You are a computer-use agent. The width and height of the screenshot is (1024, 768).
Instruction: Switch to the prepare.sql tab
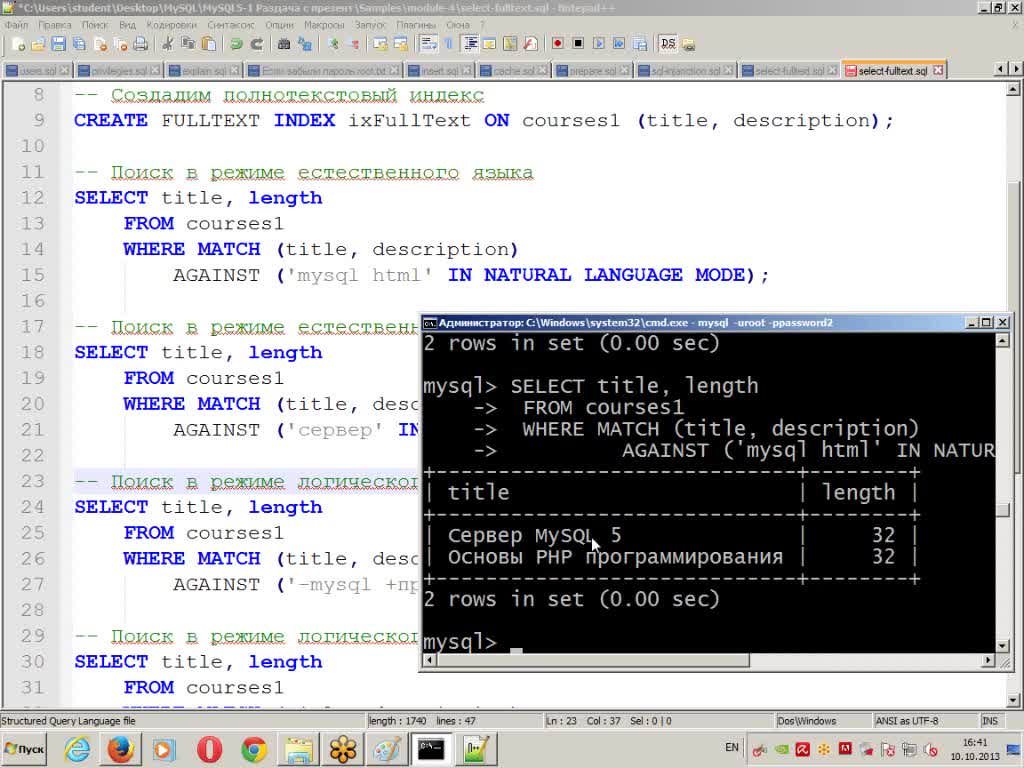[x=592, y=70]
